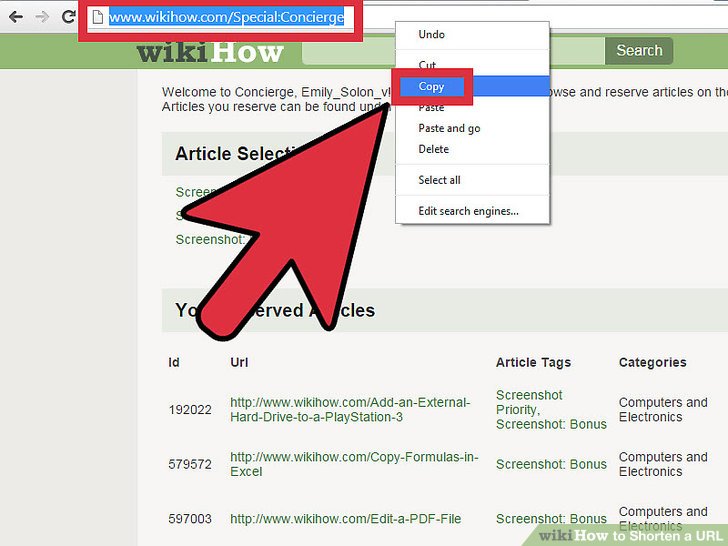Select the highlighted URL in address bar
This screenshot has width=728, height=546.
click(x=226, y=17)
